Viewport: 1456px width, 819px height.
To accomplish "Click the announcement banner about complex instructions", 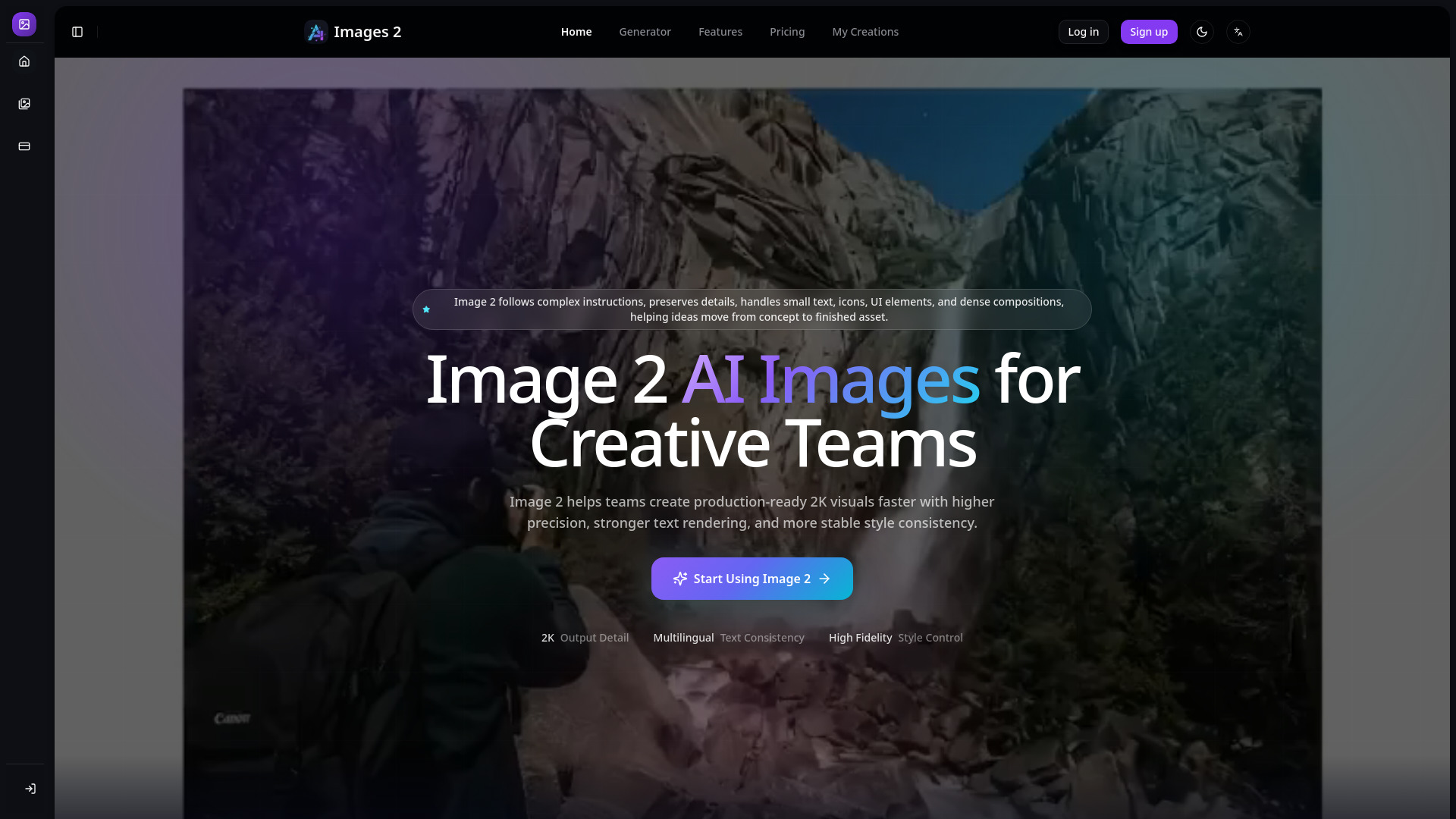I will pos(751,309).
